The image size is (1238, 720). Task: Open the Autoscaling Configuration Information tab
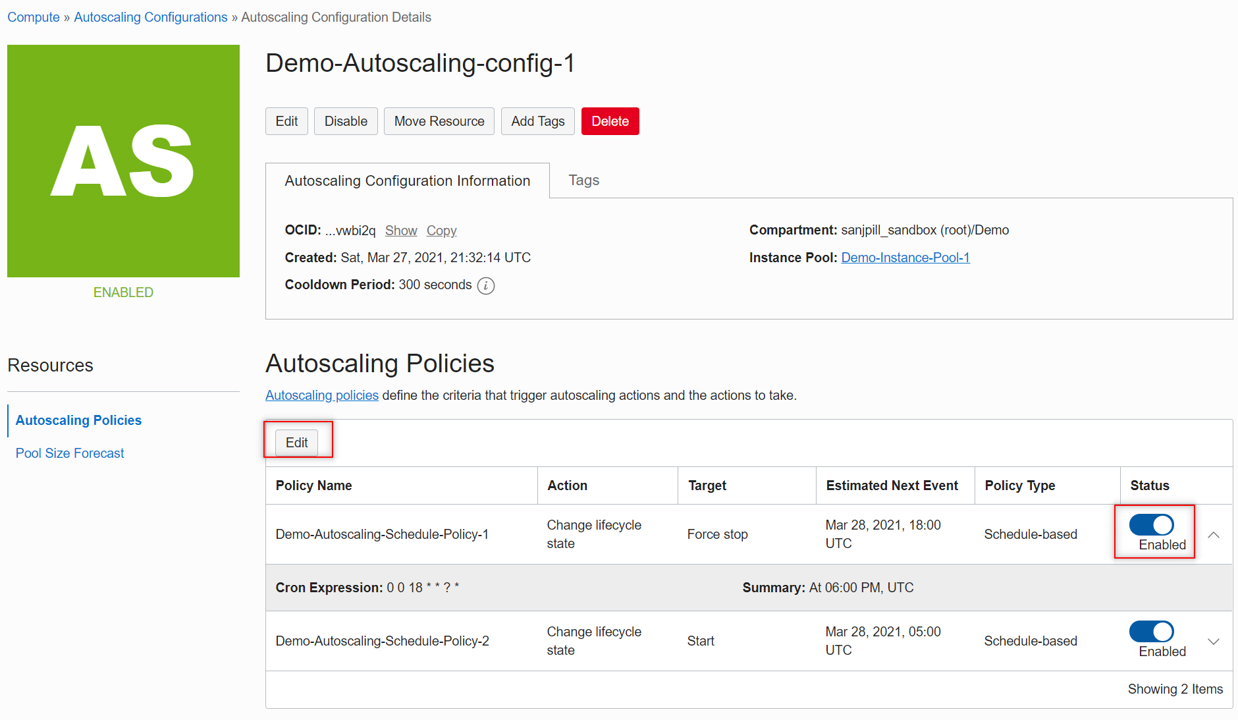[408, 180]
